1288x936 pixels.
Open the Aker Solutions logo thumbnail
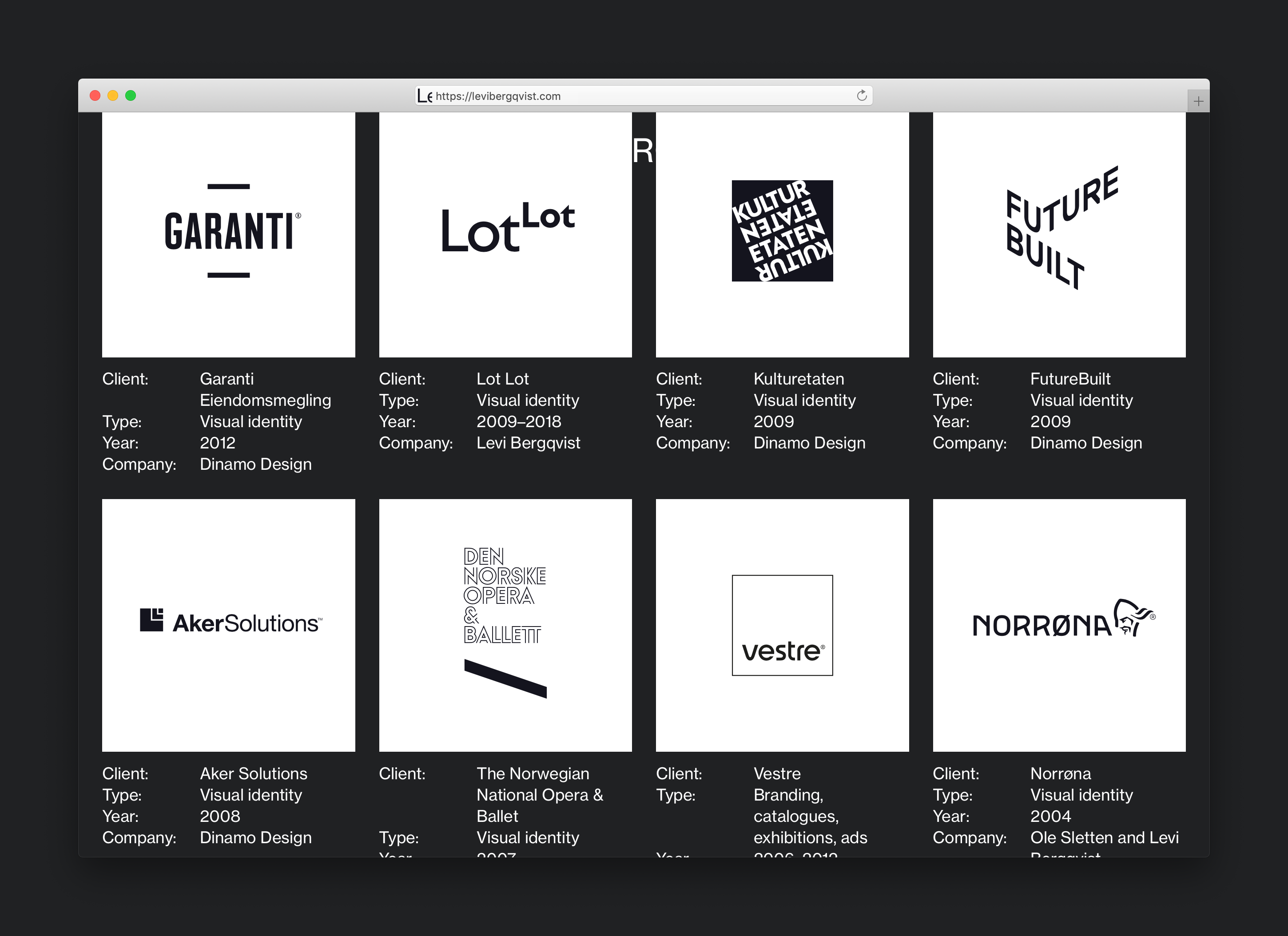[x=228, y=625]
